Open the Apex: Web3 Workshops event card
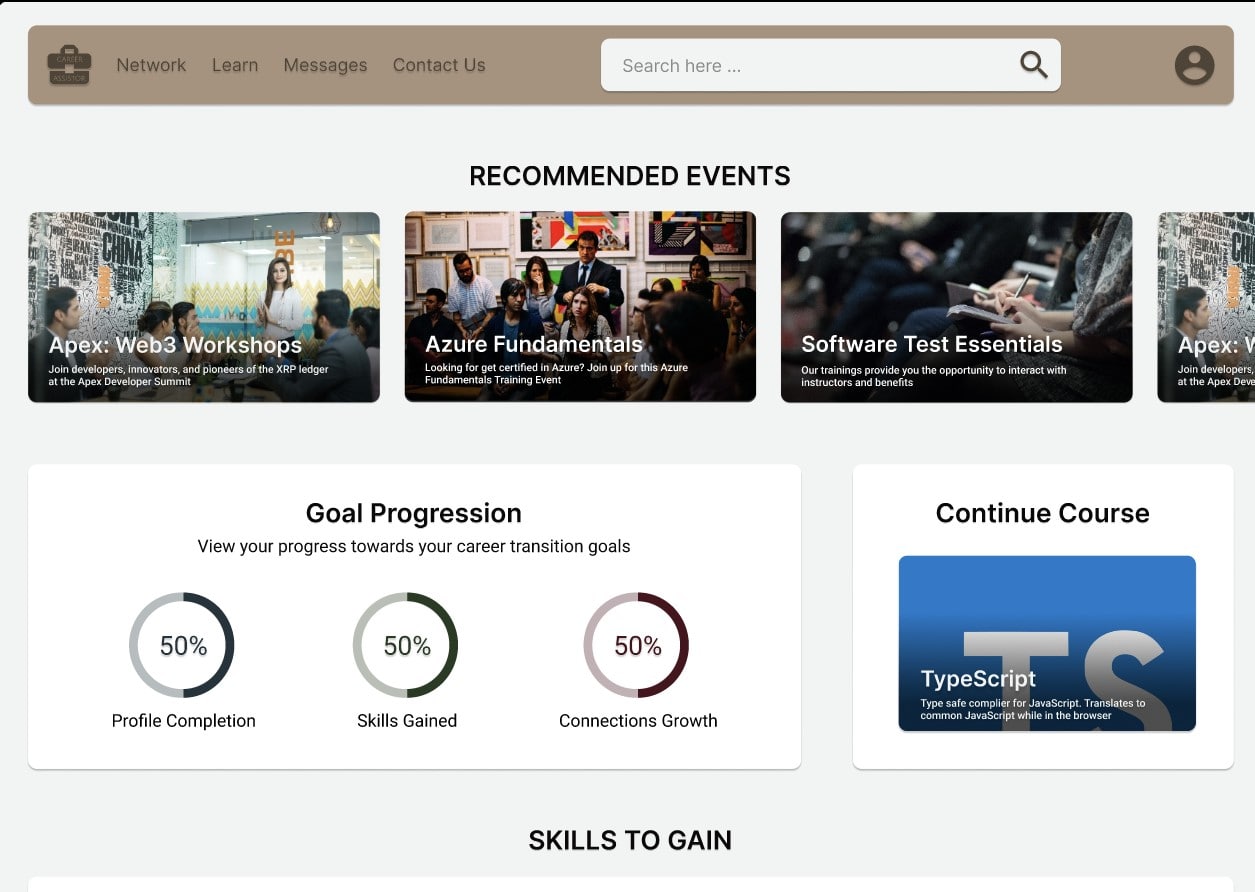This screenshot has width=1255, height=892. [204, 307]
